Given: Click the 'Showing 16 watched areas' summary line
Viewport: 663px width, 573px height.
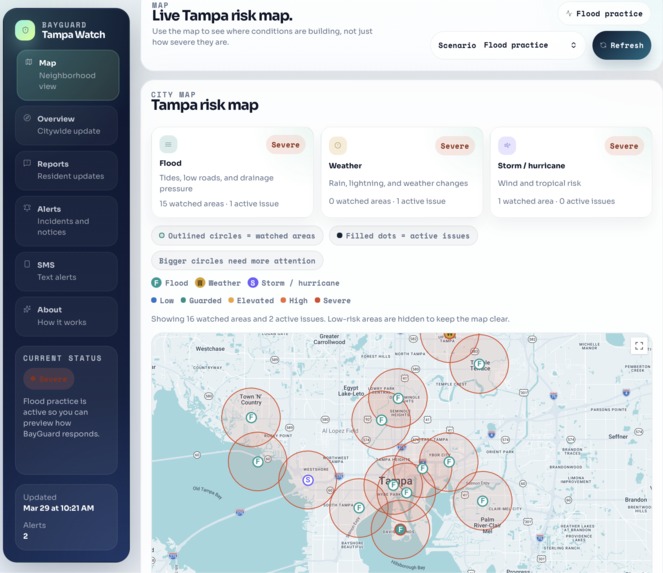Looking at the screenshot, I should tap(330, 319).
